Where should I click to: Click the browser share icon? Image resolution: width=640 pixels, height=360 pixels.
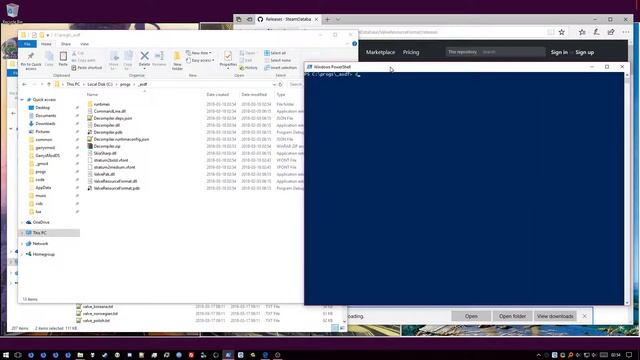611,32
